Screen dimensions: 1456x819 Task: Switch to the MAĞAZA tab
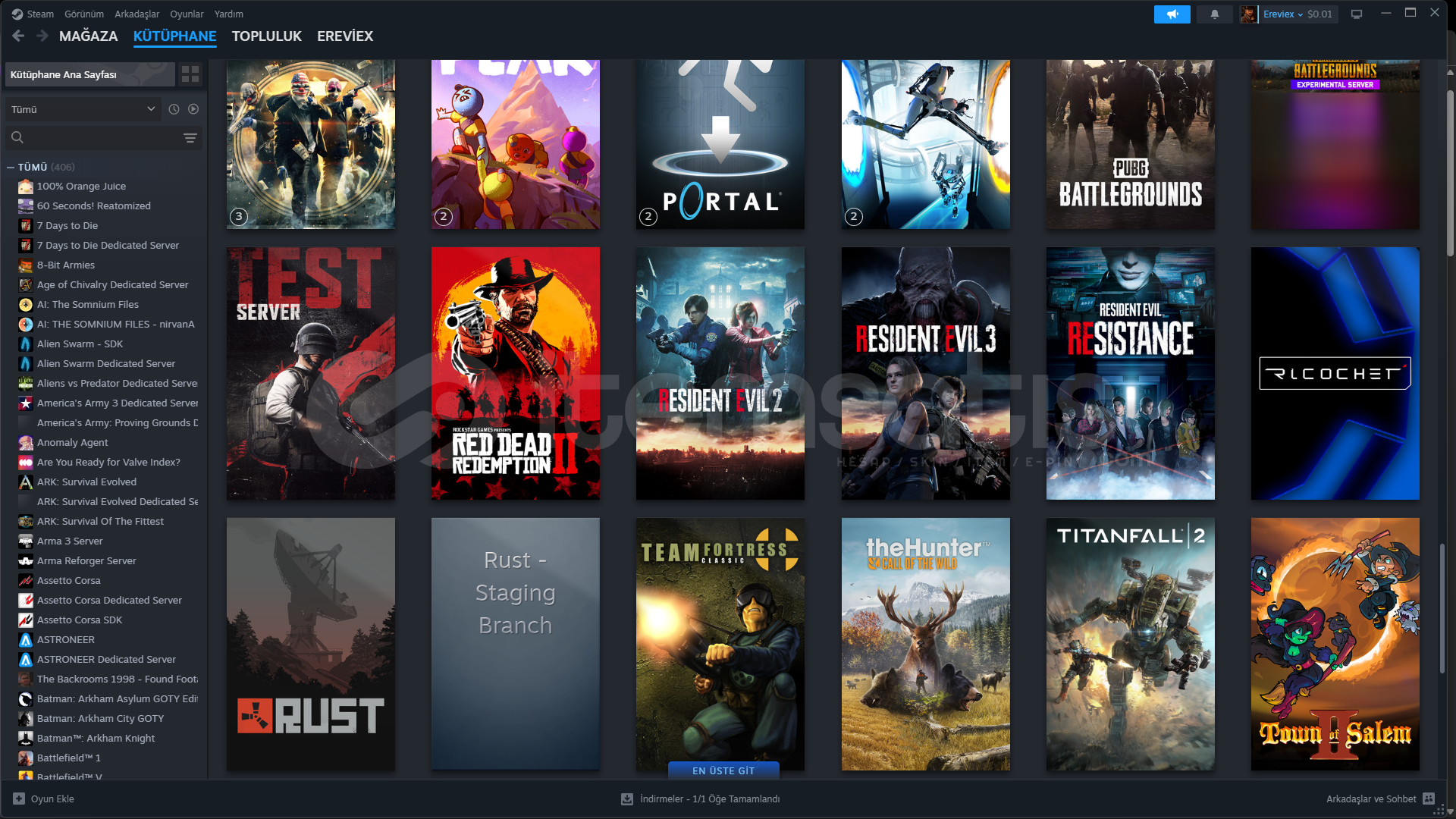pyautogui.click(x=88, y=36)
